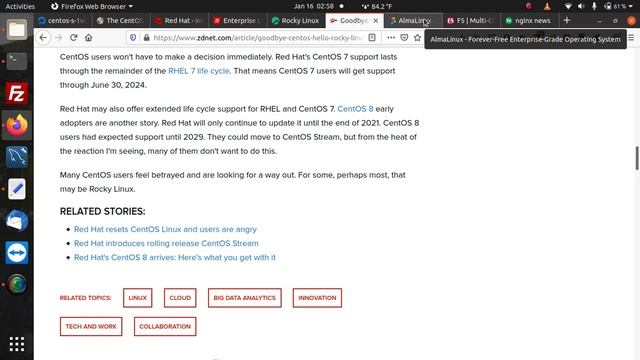The height and width of the screenshot is (360, 640).
Task: Open the clock calendar Jan 16 02:38
Action: (313, 6)
